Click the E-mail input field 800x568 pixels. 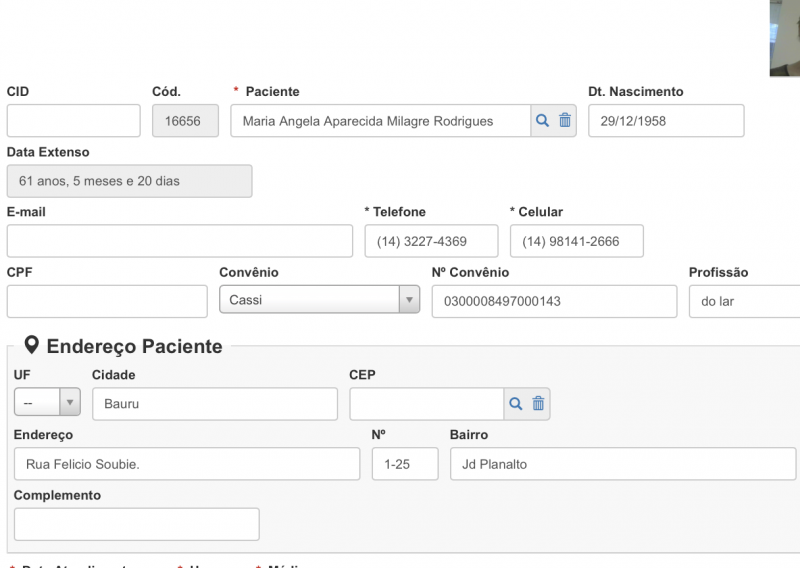179,241
